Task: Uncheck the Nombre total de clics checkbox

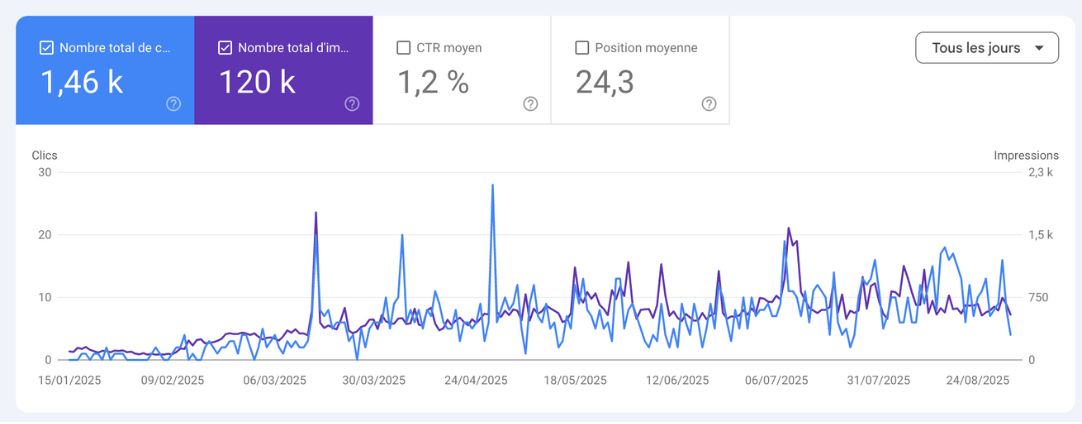Action: point(47,48)
